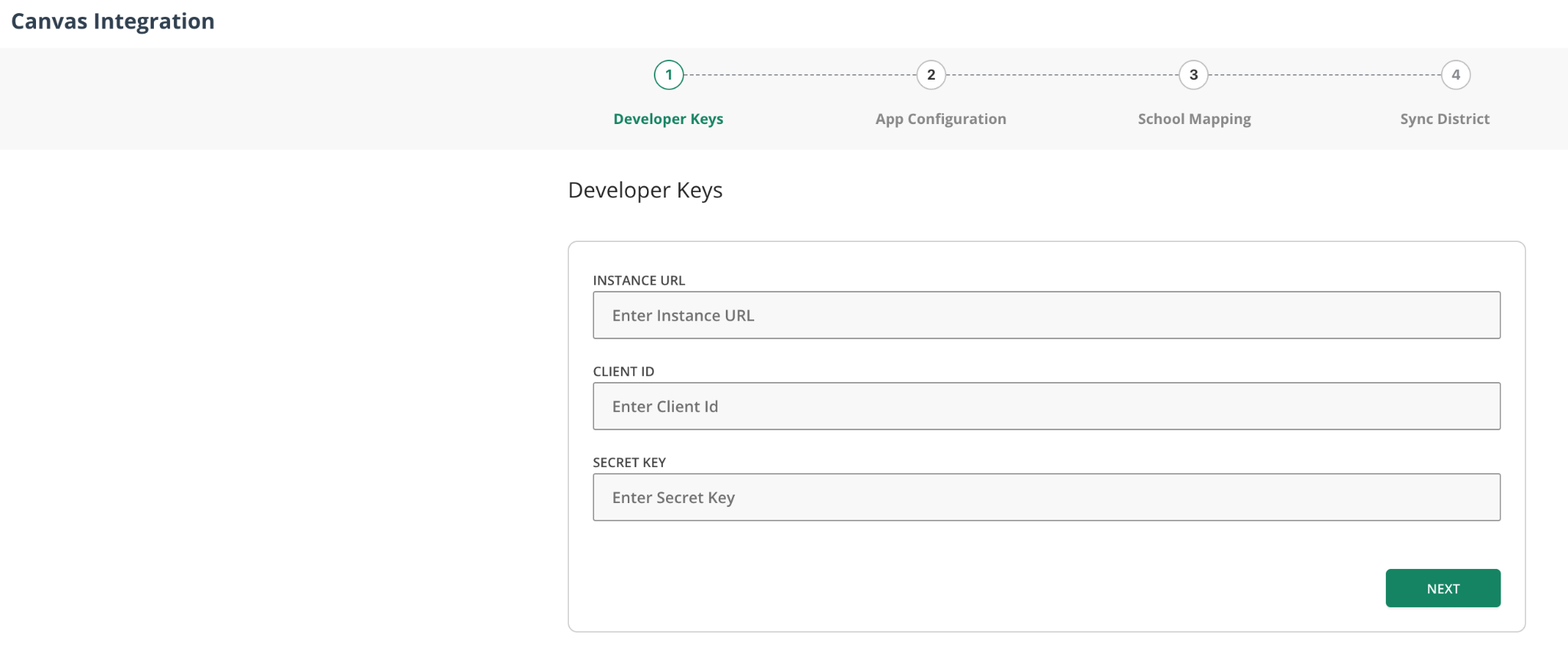This screenshot has height=647, width=1568.
Task: Click the INSTANCE URL field label
Action: pos(639,280)
